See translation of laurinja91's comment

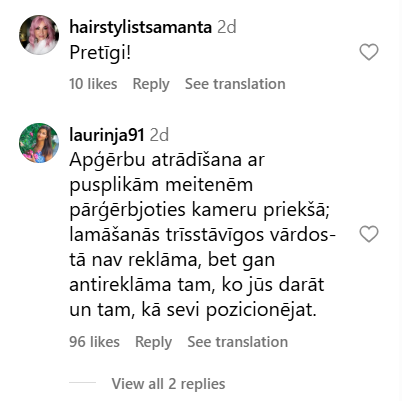pyautogui.click(x=237, y=342)
